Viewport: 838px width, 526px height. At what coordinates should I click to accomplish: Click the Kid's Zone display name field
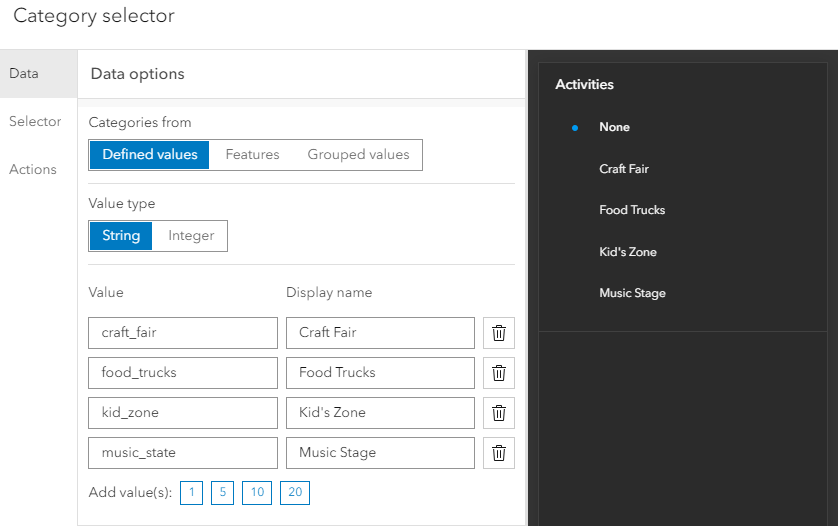[x=380, y=413]
